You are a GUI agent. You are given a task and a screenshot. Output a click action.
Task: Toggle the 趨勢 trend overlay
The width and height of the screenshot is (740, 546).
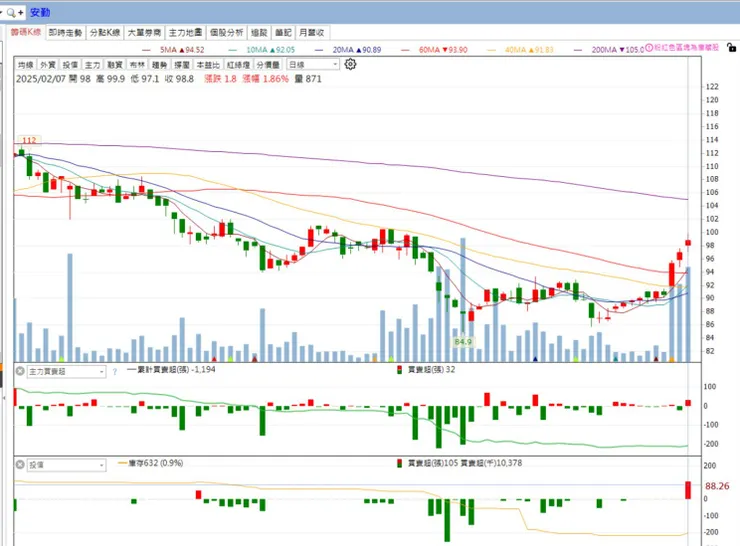[160, 65]
